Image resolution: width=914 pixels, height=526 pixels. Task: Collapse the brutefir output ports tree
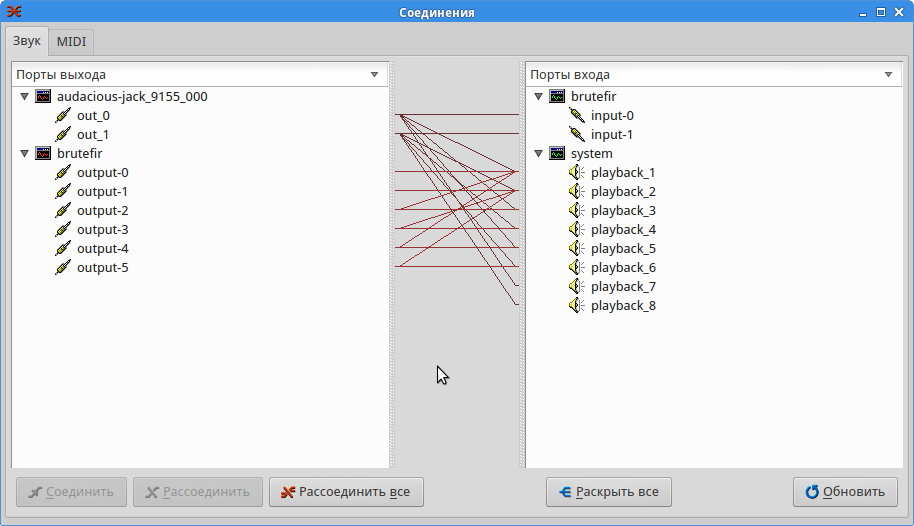(x=24, y=153)
